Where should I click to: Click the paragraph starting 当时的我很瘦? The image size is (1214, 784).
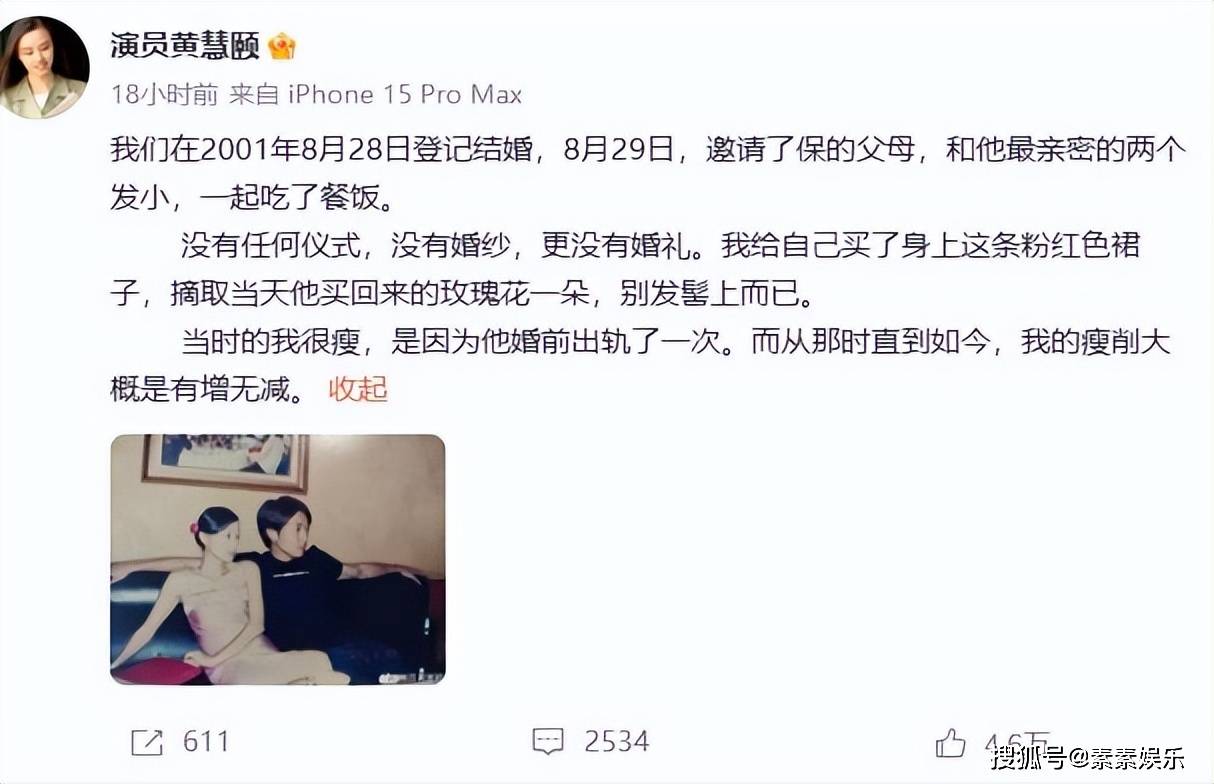pyautogui.click(x=640, y=365)
